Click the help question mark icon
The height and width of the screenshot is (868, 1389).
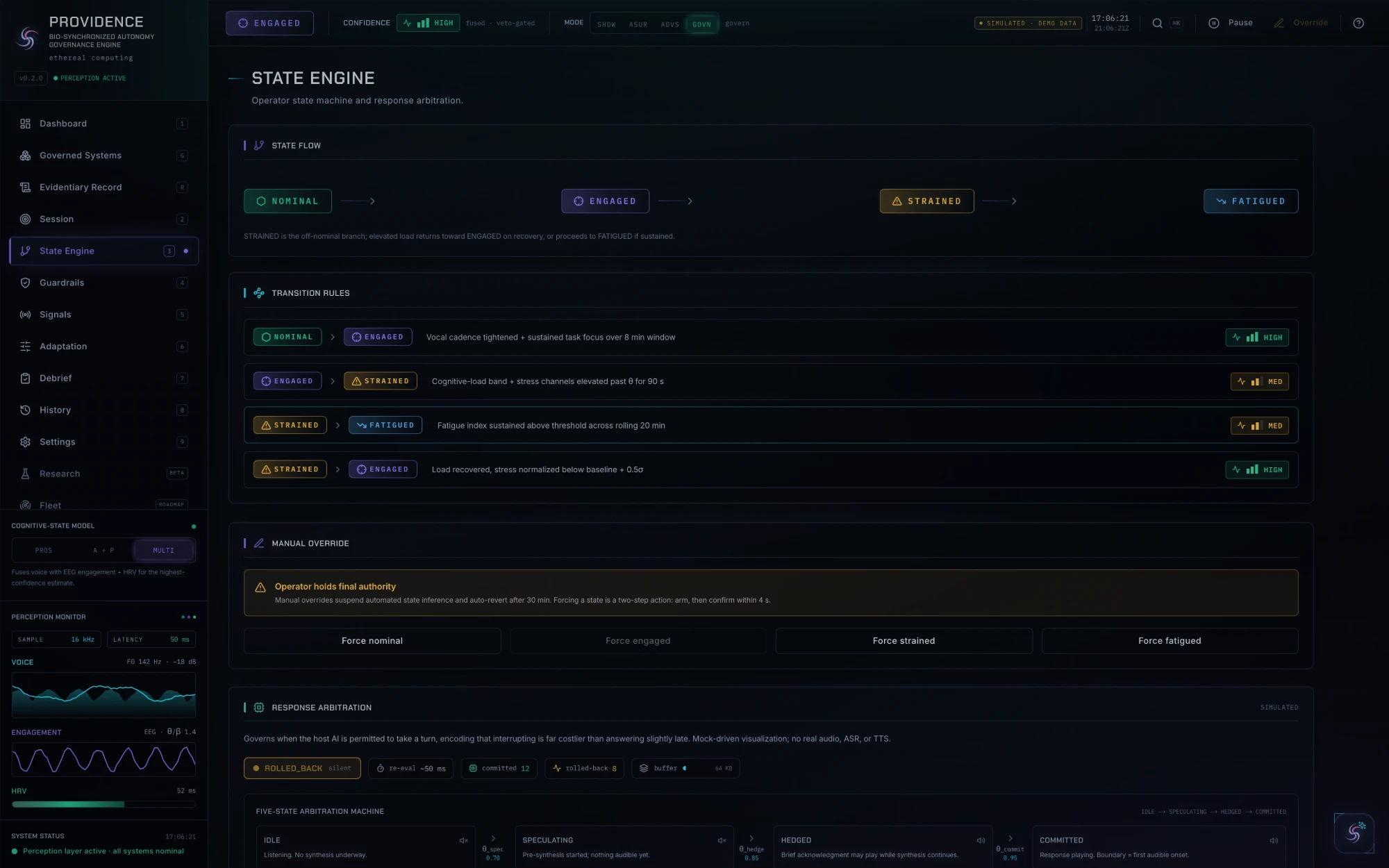coord(1358,23)
